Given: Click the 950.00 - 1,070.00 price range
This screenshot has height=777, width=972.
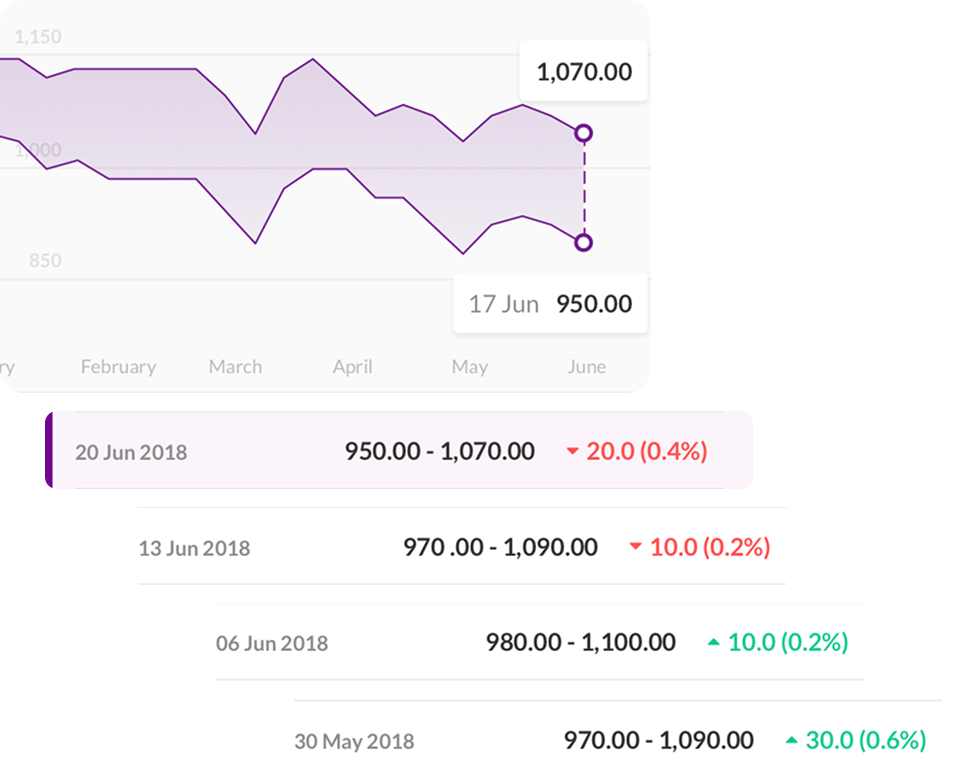Looking at the screenshot, I should pos(440,451).
